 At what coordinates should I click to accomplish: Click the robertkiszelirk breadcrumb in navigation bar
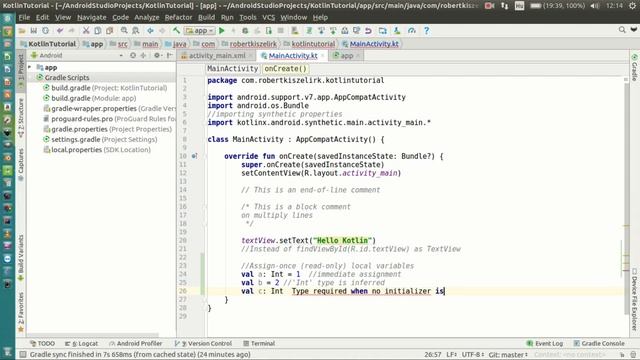249,44
